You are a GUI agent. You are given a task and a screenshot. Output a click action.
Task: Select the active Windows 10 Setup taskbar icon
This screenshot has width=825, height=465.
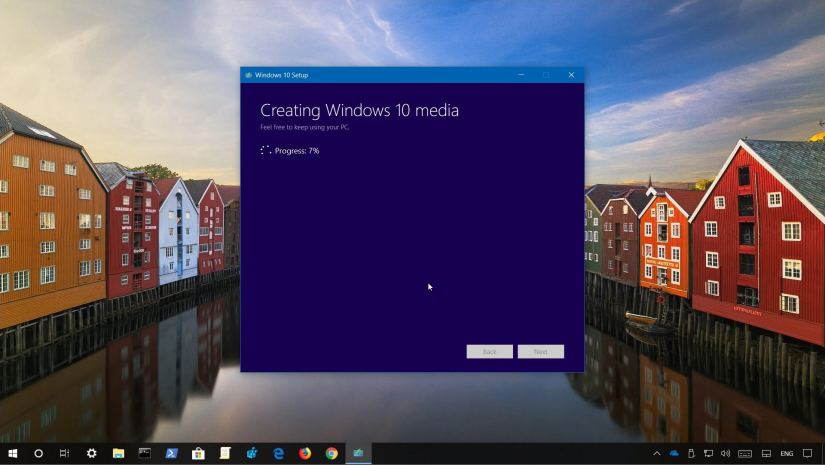pos(358,453)
